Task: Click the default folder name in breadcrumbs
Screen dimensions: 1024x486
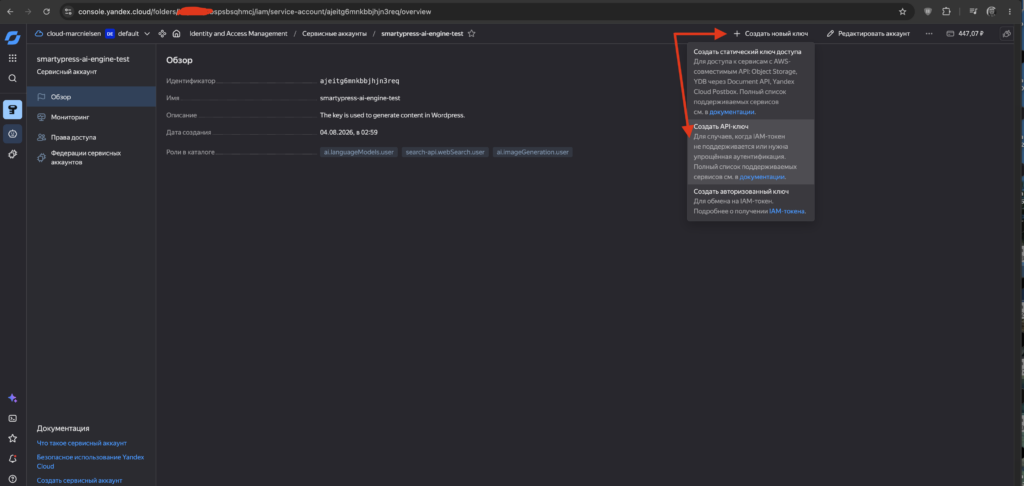Action: click(128, 33)
